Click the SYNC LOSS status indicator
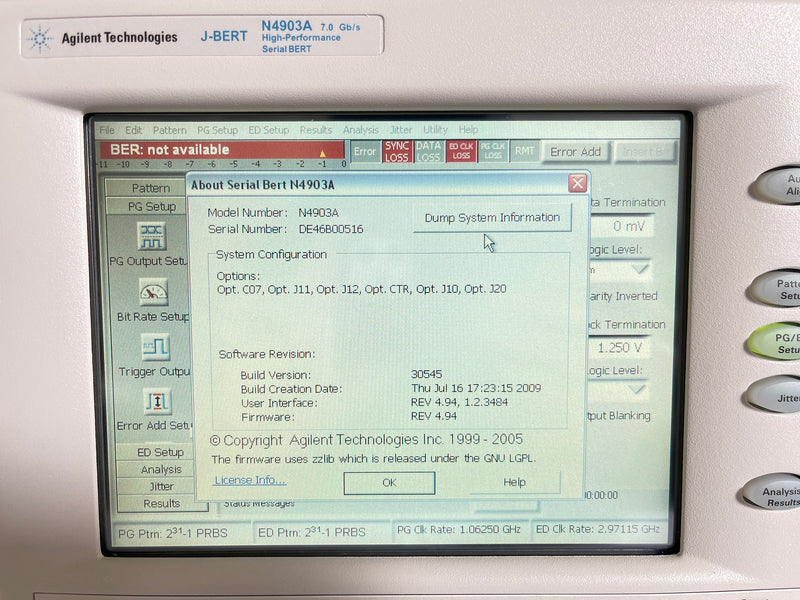800x600 pixels. [x=396, y=151]
